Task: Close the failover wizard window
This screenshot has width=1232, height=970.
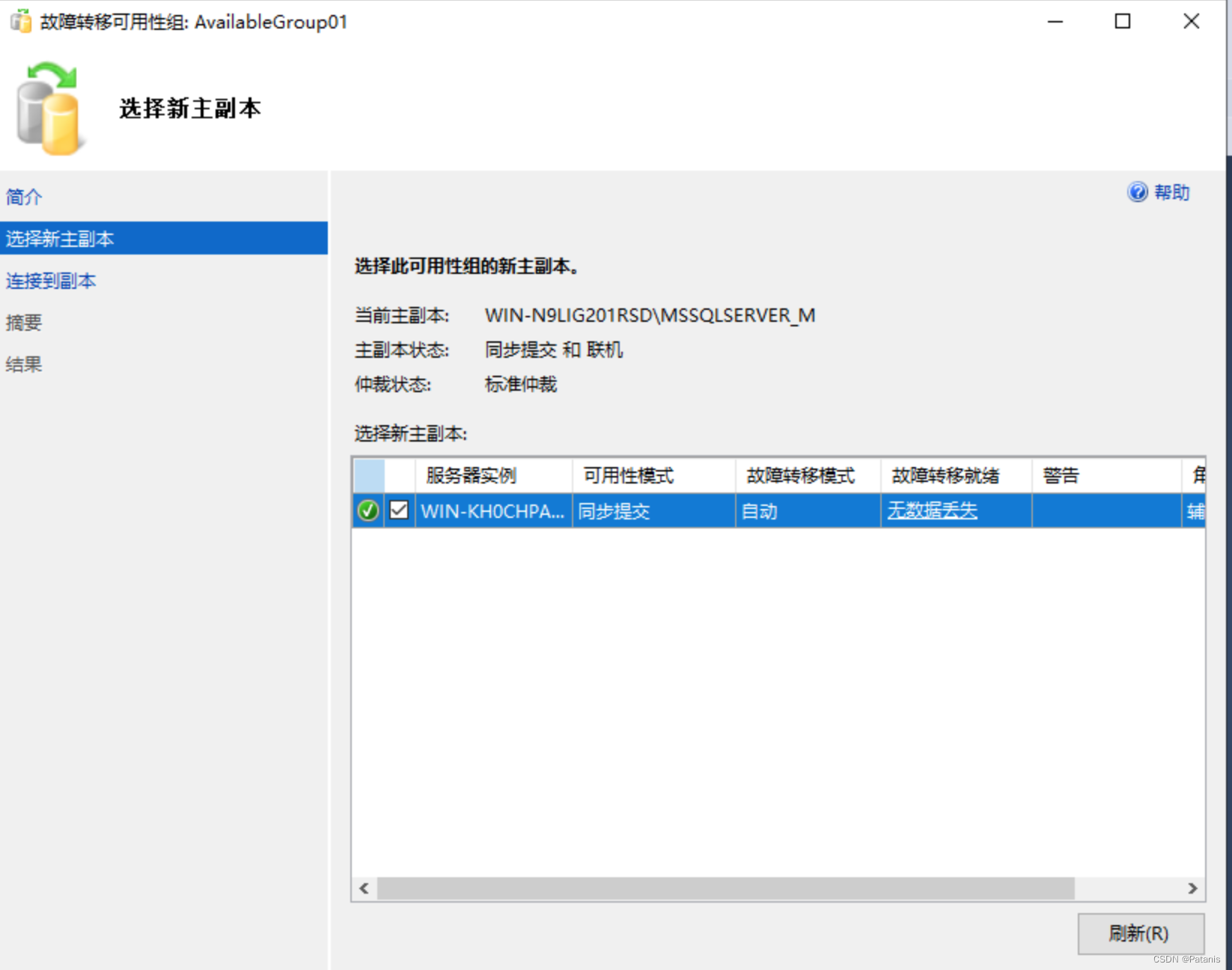Action: (1191, 22)
